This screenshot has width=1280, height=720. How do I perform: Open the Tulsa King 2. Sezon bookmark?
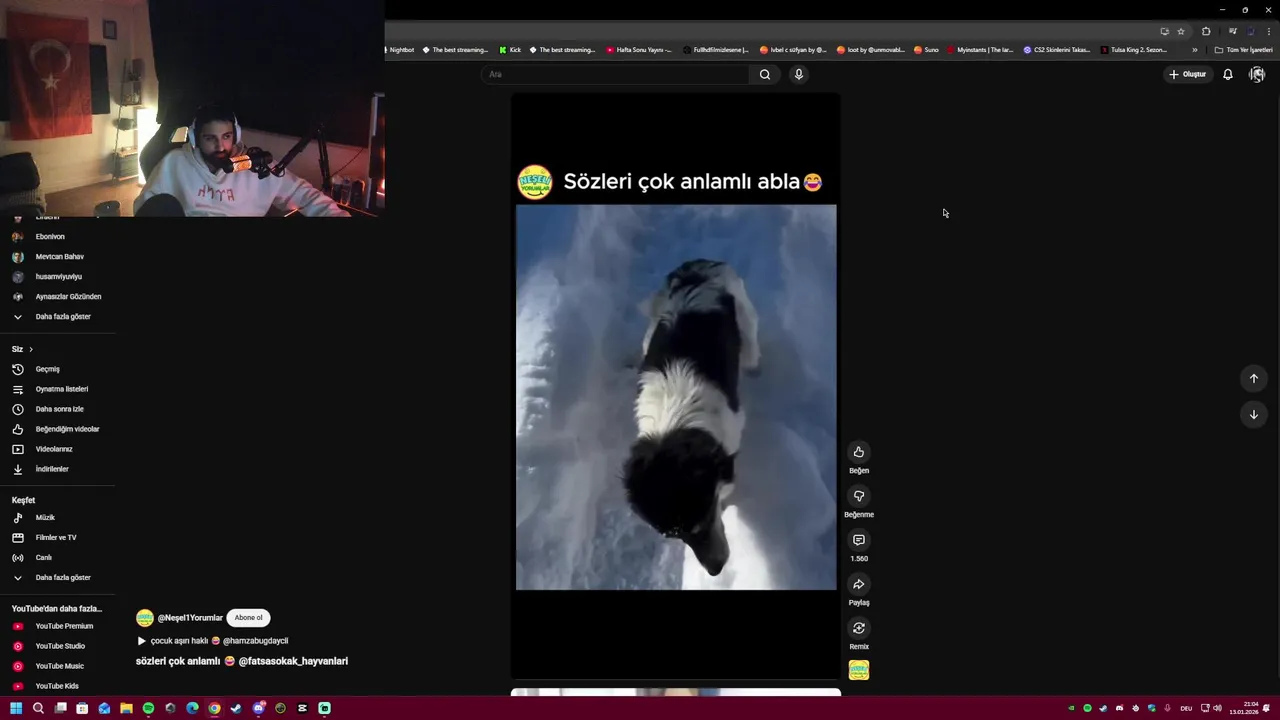pyautogui.click(x=1133, y=50)
